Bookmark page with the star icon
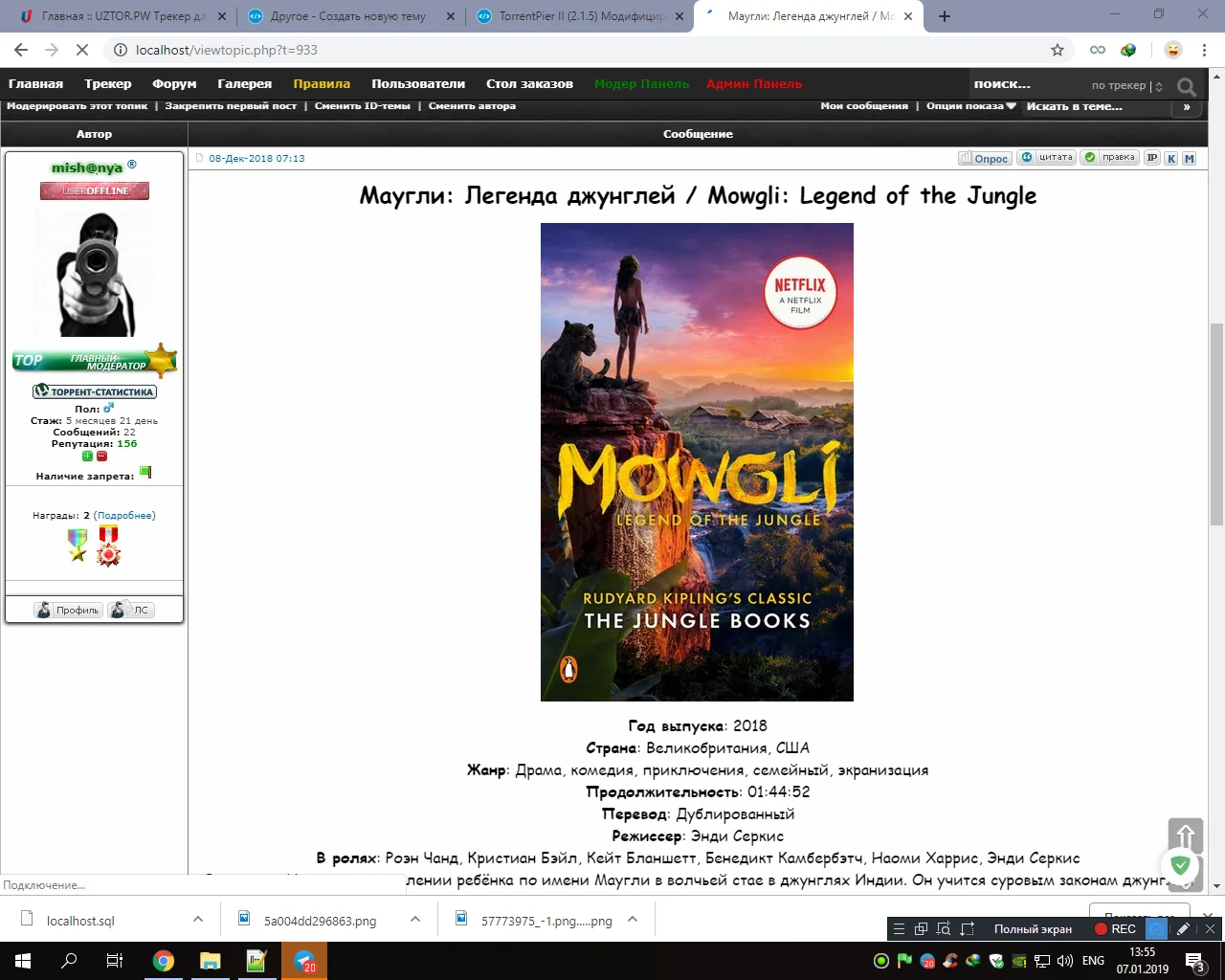 pyautogui.click(x=1058, y=50)
